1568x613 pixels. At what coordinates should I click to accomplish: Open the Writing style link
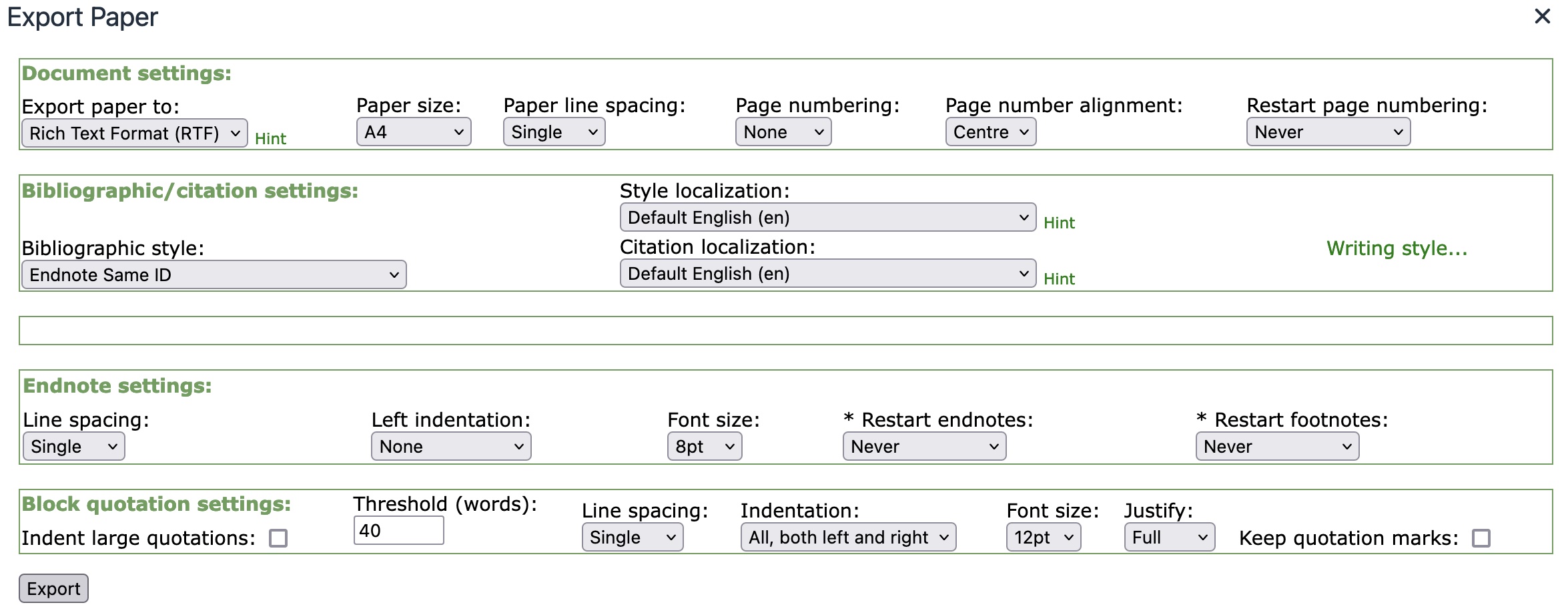pos(1396,248)
